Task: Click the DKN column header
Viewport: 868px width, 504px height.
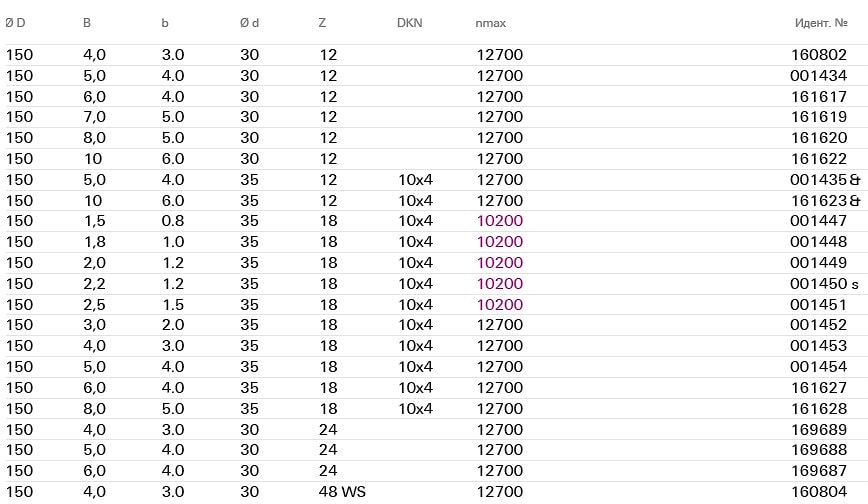Action: tap(410, 23)
